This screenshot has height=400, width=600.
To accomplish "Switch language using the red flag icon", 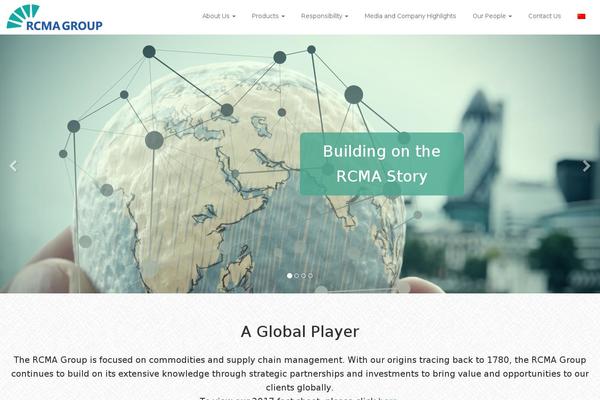I will 581,16.
